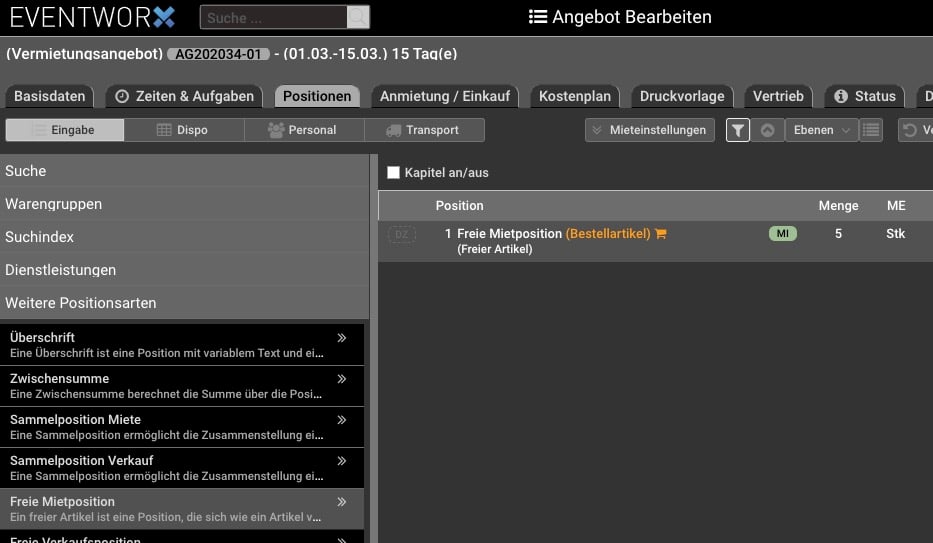Click the search magnifier icon
This screenshot has height=543, width=933.
coord(357,17)
